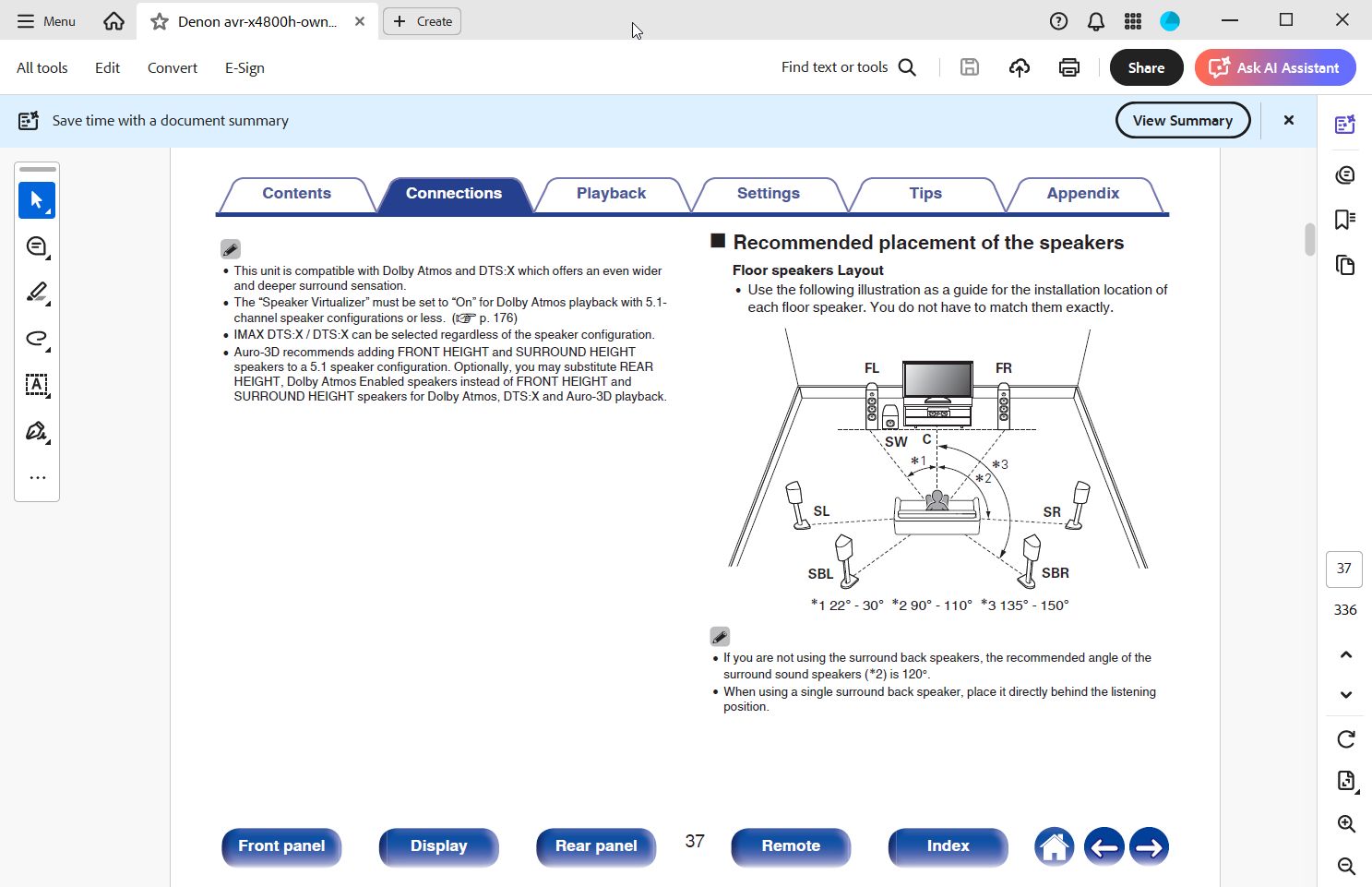Viewport: 1372px width, 887px height.
Task: Open the Convert menu
Action: [x=173, y=67]
